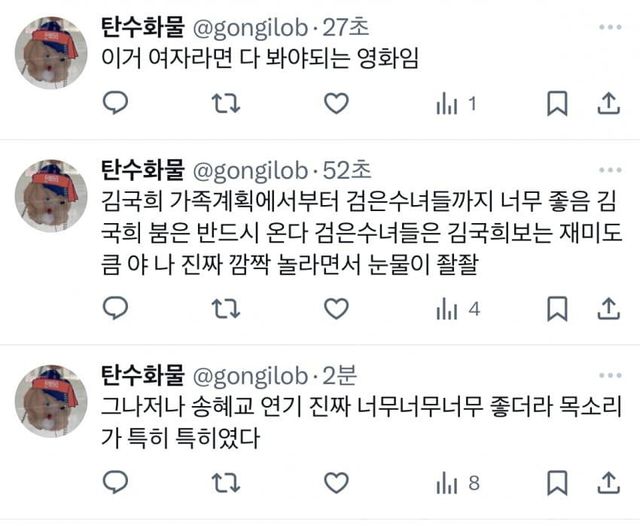The height and width of the screenshot is (526, 640).
Task: Open @gongilob handle in the 2분 tweet
Action: pos(250,376)
